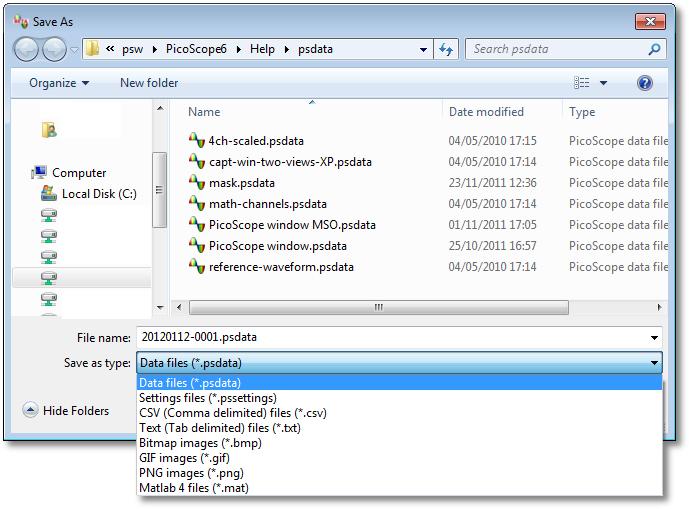689x509 pixels.
Task: Sort by Name column header
Action: (204, 112)
